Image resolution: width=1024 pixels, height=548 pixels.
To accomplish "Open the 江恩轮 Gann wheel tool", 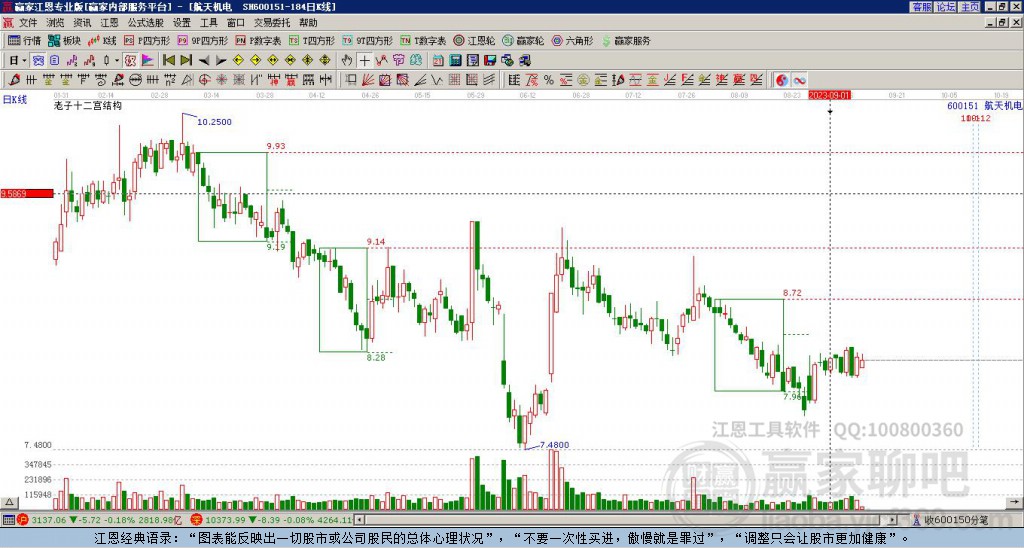I will click(x=474, y=40).
